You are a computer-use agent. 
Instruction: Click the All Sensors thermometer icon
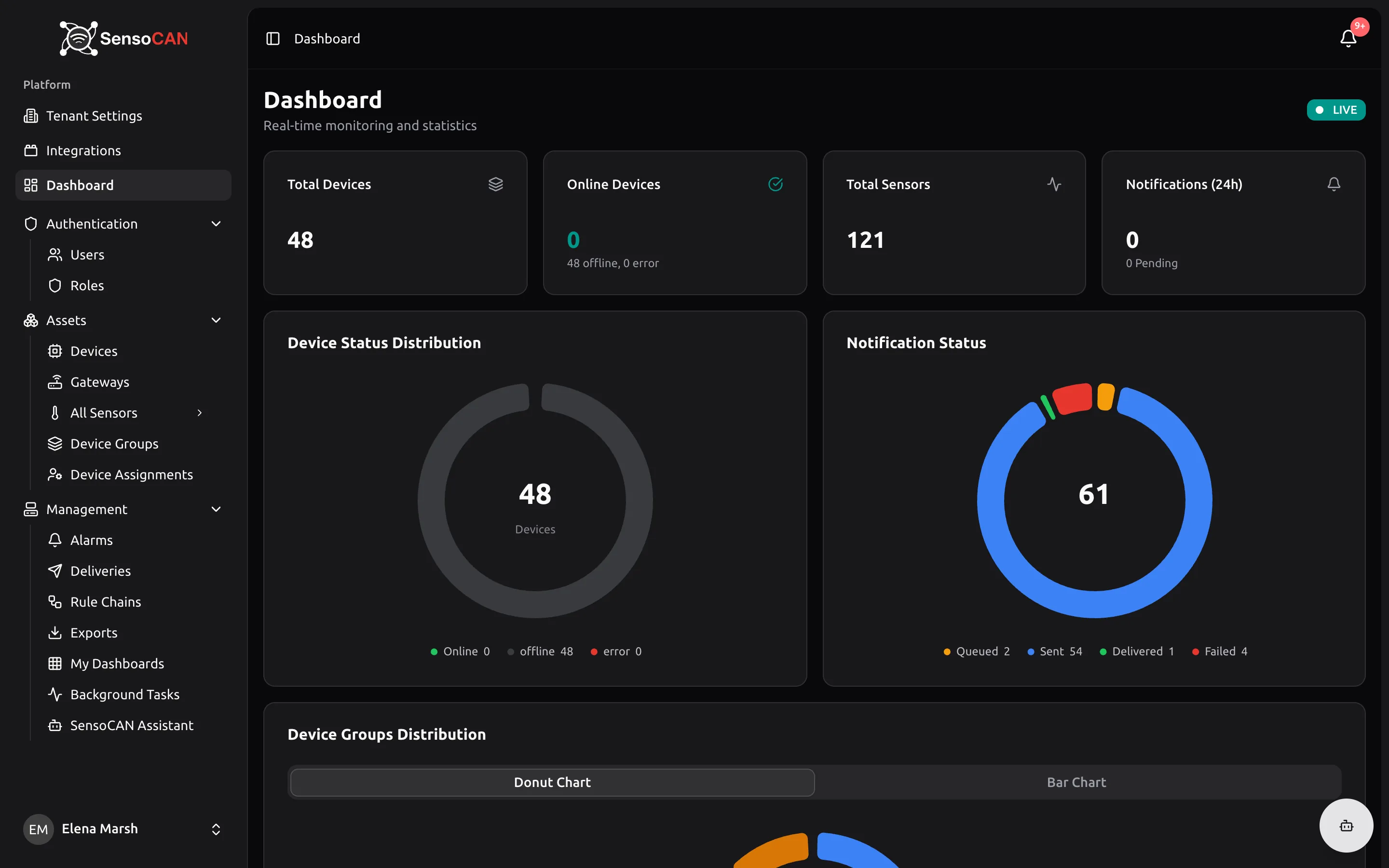coord(54,413)
